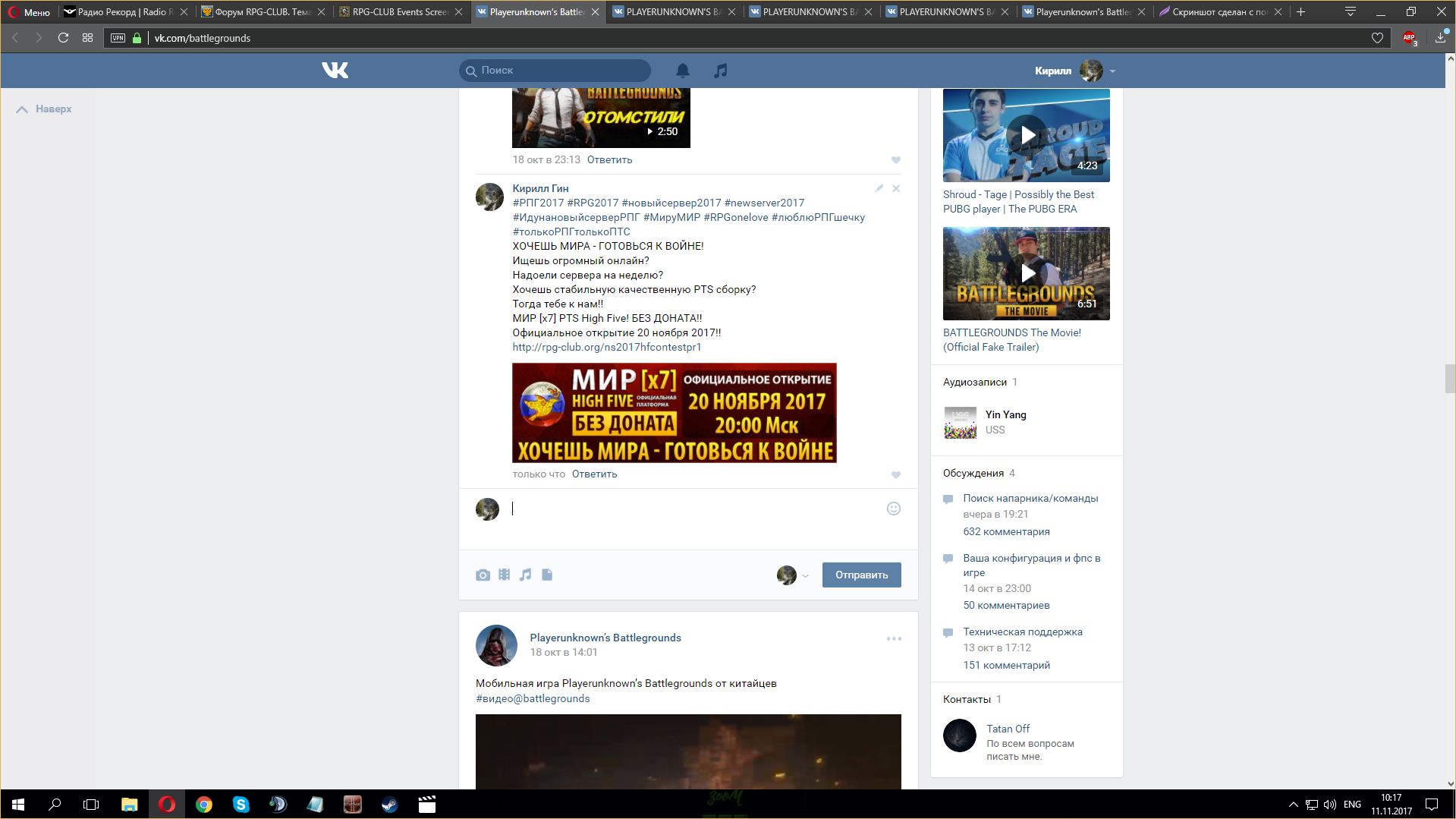Viewport: 1456px width, 819px height.
Task: Open the МИР x7 banner image
Action: [675, 413]
